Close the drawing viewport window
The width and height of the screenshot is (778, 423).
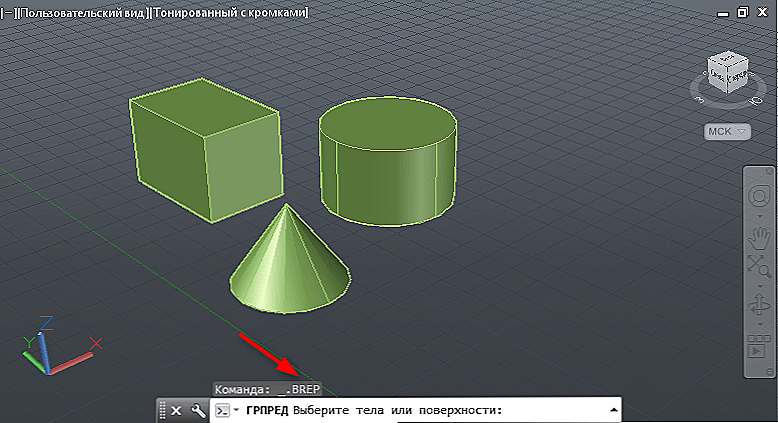pyautogui.click(x=763, y=12)
